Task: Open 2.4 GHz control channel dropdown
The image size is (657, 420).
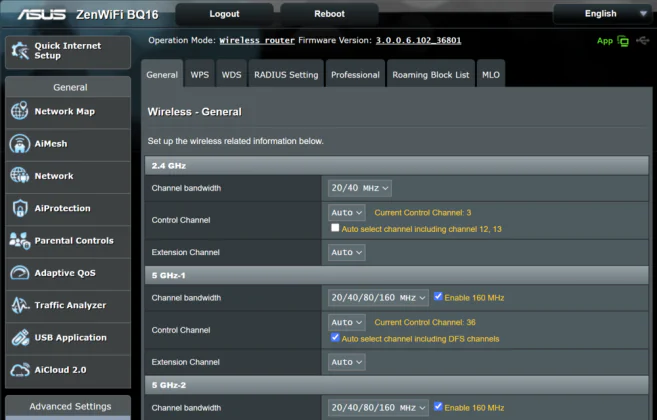Action: tap(347, 213)
